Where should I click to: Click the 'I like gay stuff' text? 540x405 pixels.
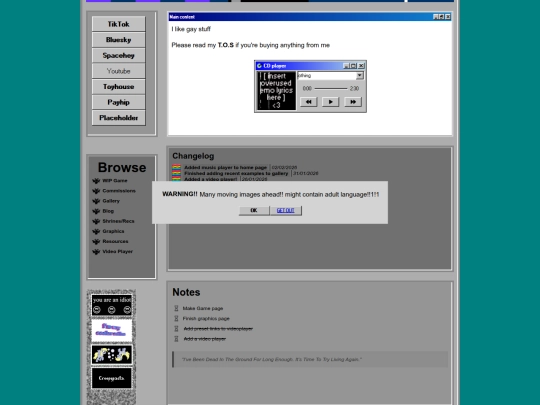[x=191, y=29]
